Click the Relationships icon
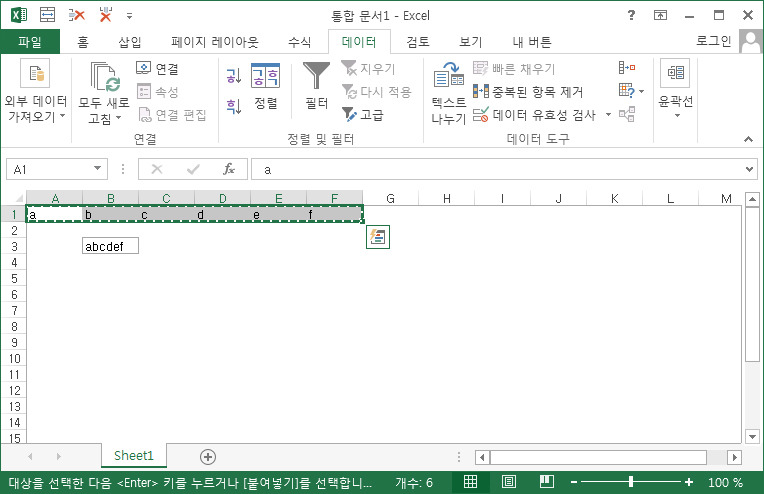 pyautogui.click(x=627, y=114)
